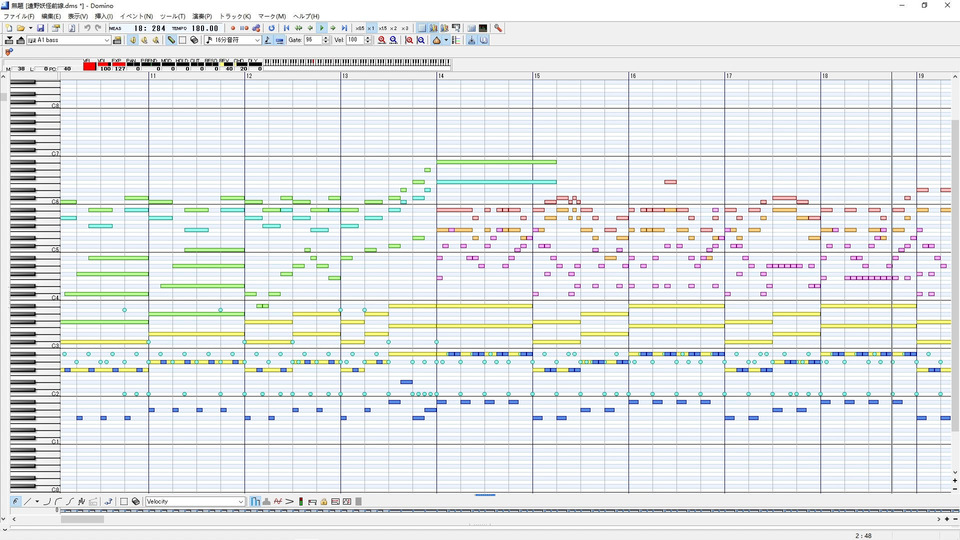Expand the arrow beside the onion icon
This screenshot has height=540, width=960.
click(x=446, y=40)
